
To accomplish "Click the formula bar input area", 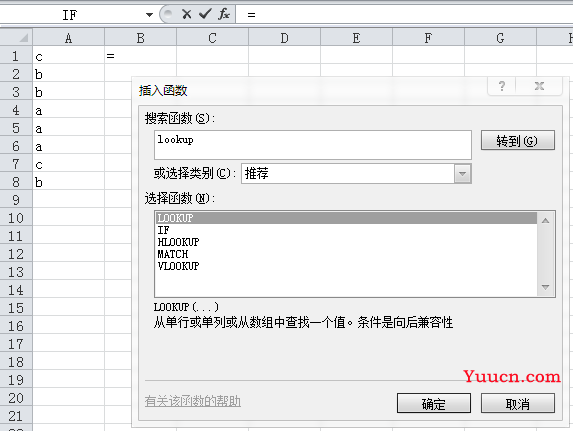I will coord(406,15).
